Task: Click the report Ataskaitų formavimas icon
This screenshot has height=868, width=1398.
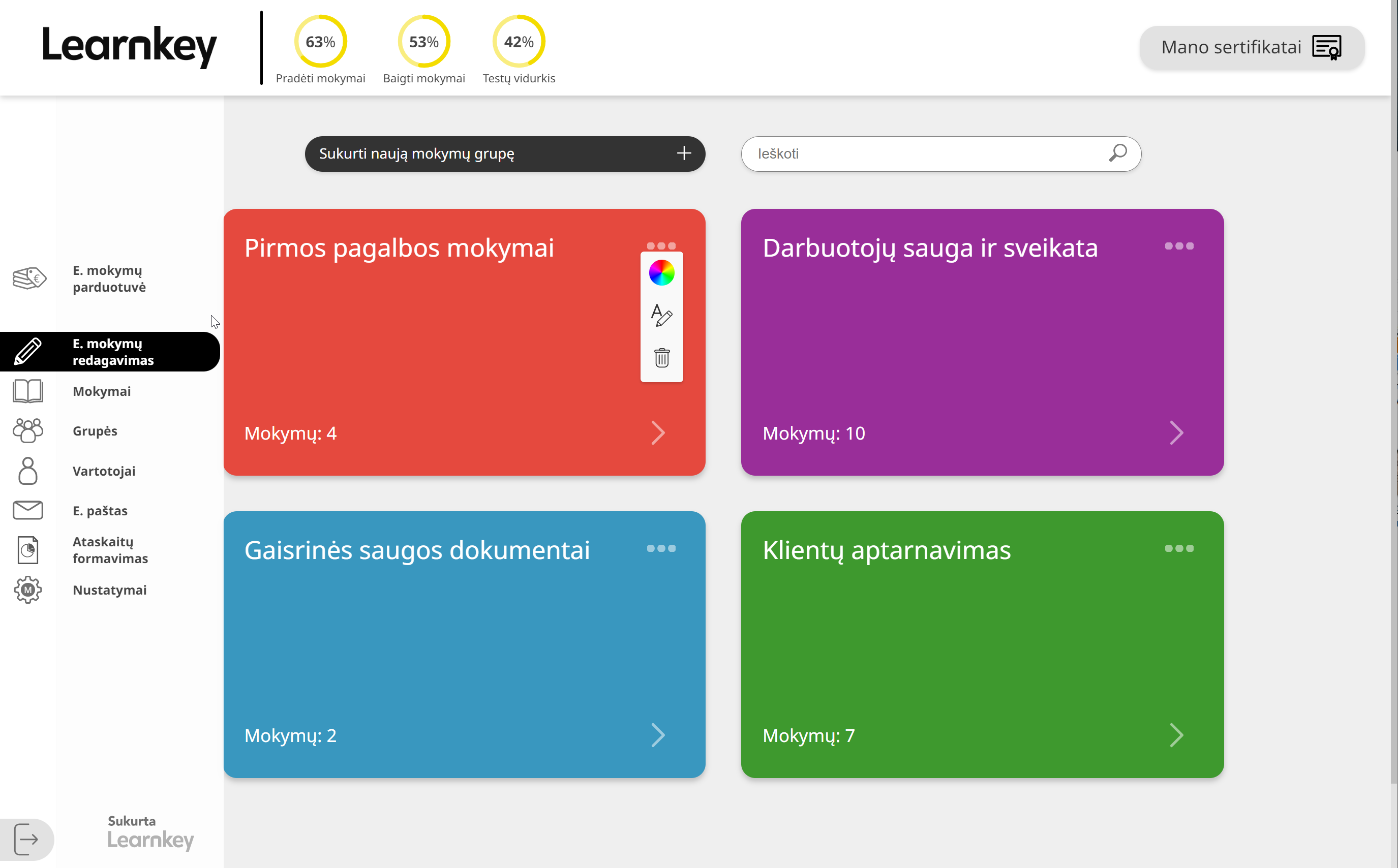Action: click(x=27, y=550)
